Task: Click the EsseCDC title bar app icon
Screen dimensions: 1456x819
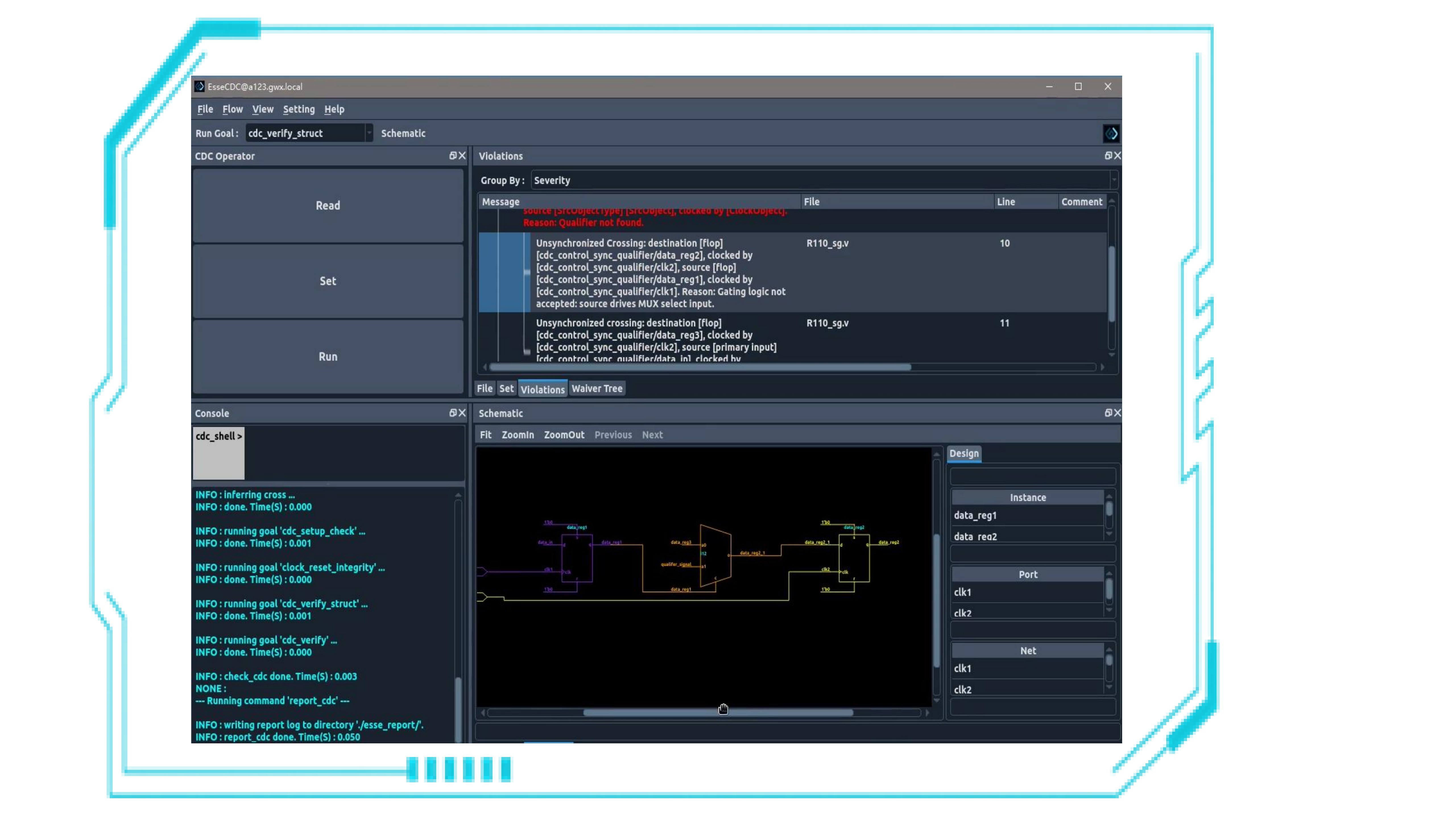Action: pos(200,86)
